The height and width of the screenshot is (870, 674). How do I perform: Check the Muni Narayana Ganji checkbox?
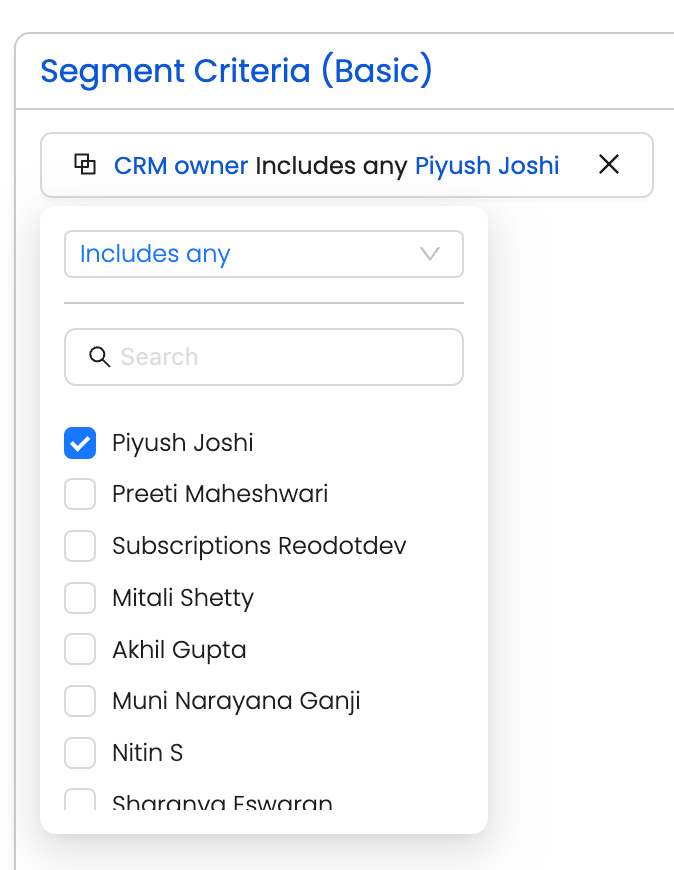click(80, 701)
